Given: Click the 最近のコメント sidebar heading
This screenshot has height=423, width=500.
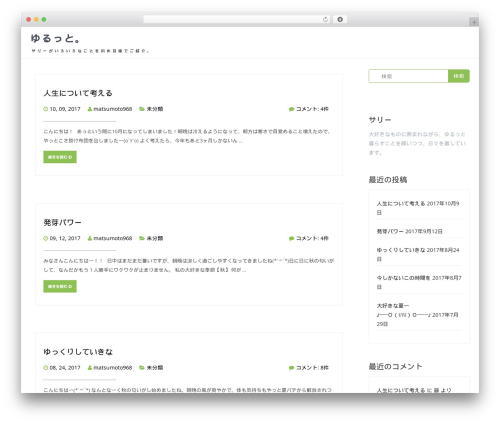Looking at the screenshot, I should 395,367.
